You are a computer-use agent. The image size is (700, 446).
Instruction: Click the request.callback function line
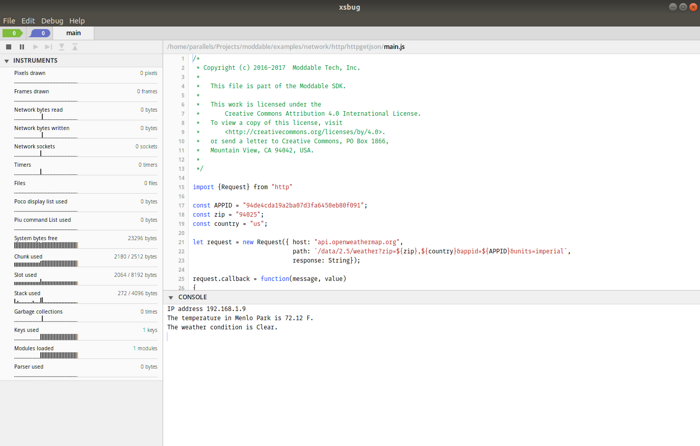click(x=269, y=279)
